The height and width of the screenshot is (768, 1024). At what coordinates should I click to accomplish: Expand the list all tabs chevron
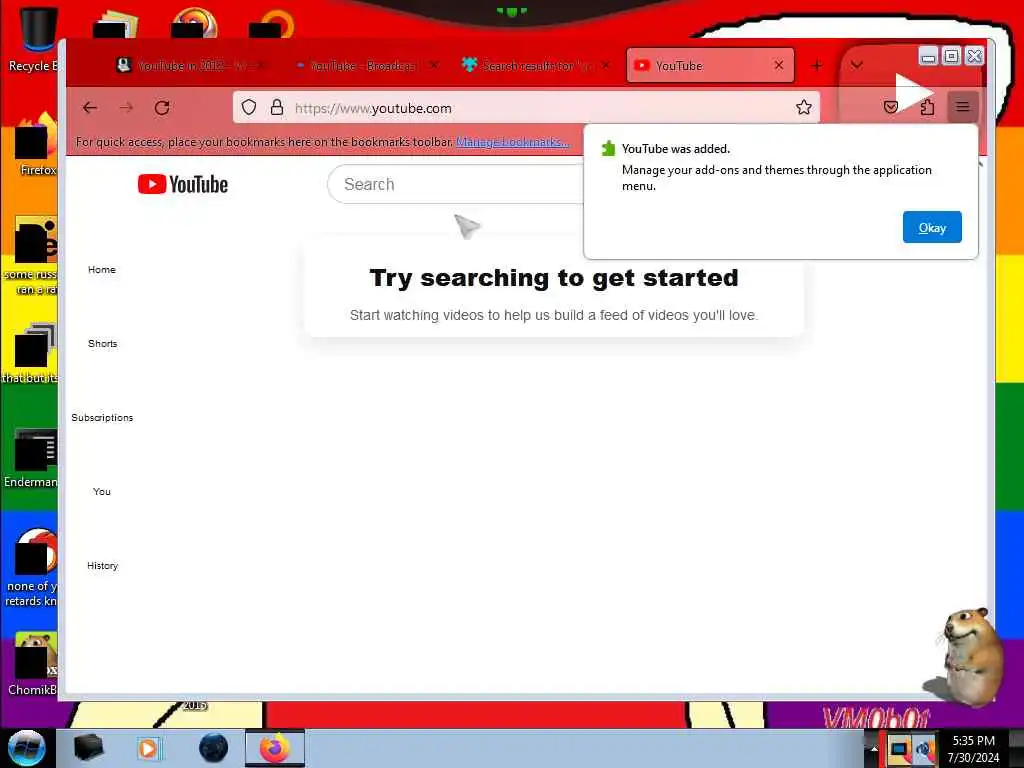[857, 65]
